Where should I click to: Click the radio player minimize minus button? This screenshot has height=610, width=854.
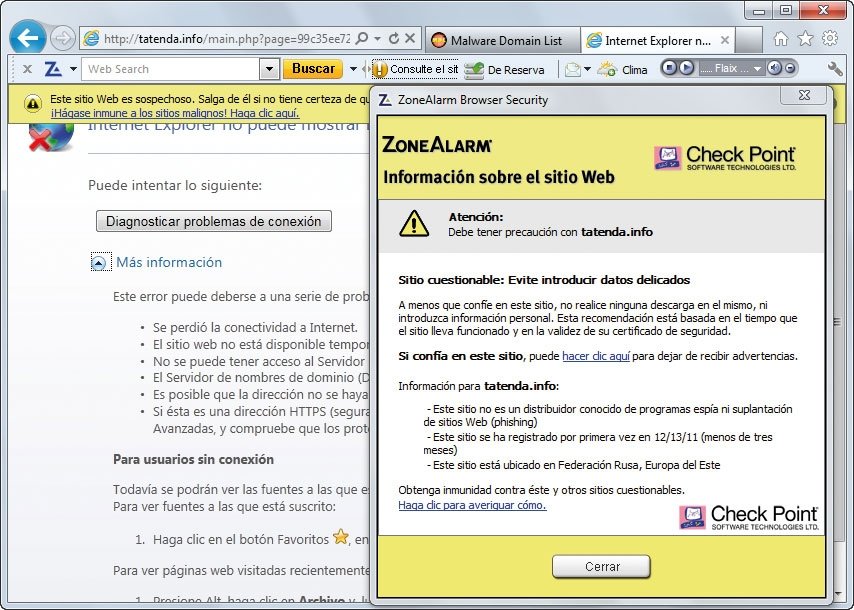point(790,68)
